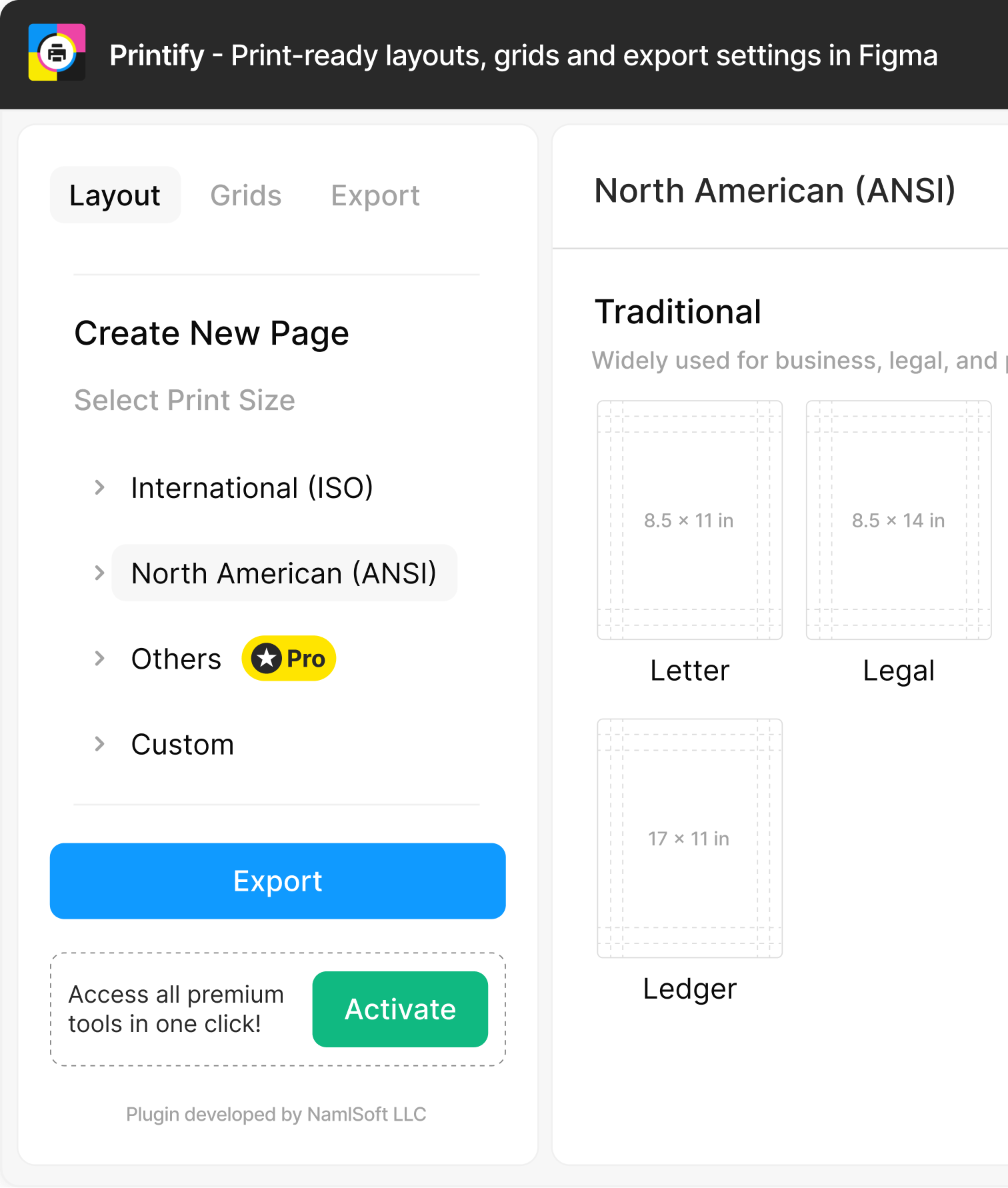The height and width of the screenshot is (1188, 1008).
Task: Click the Traditional section heading
Action: coord(678,311)
